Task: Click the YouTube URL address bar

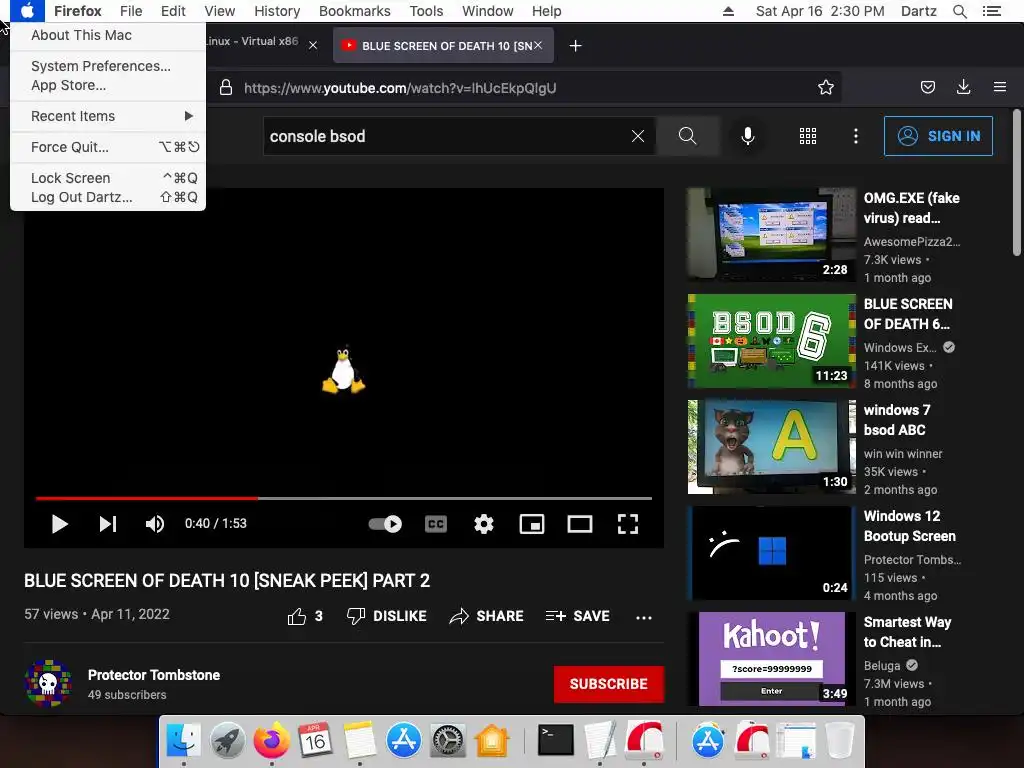Action: pos(400,88)
